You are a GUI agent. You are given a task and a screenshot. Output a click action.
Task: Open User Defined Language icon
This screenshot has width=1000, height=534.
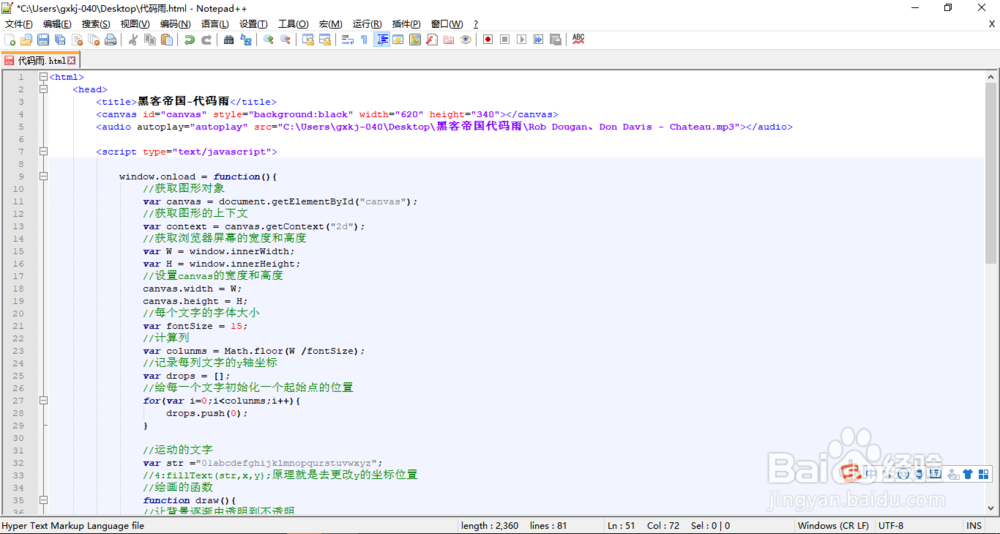point(398,40)
